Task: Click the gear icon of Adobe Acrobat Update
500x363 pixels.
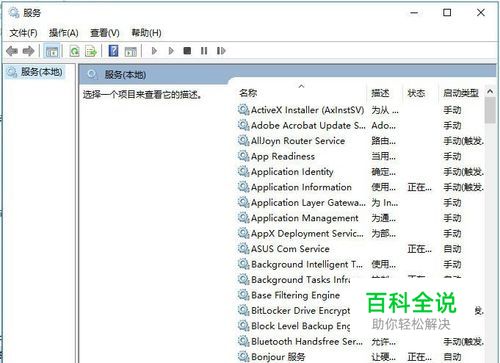Action: tap(243, 125)
